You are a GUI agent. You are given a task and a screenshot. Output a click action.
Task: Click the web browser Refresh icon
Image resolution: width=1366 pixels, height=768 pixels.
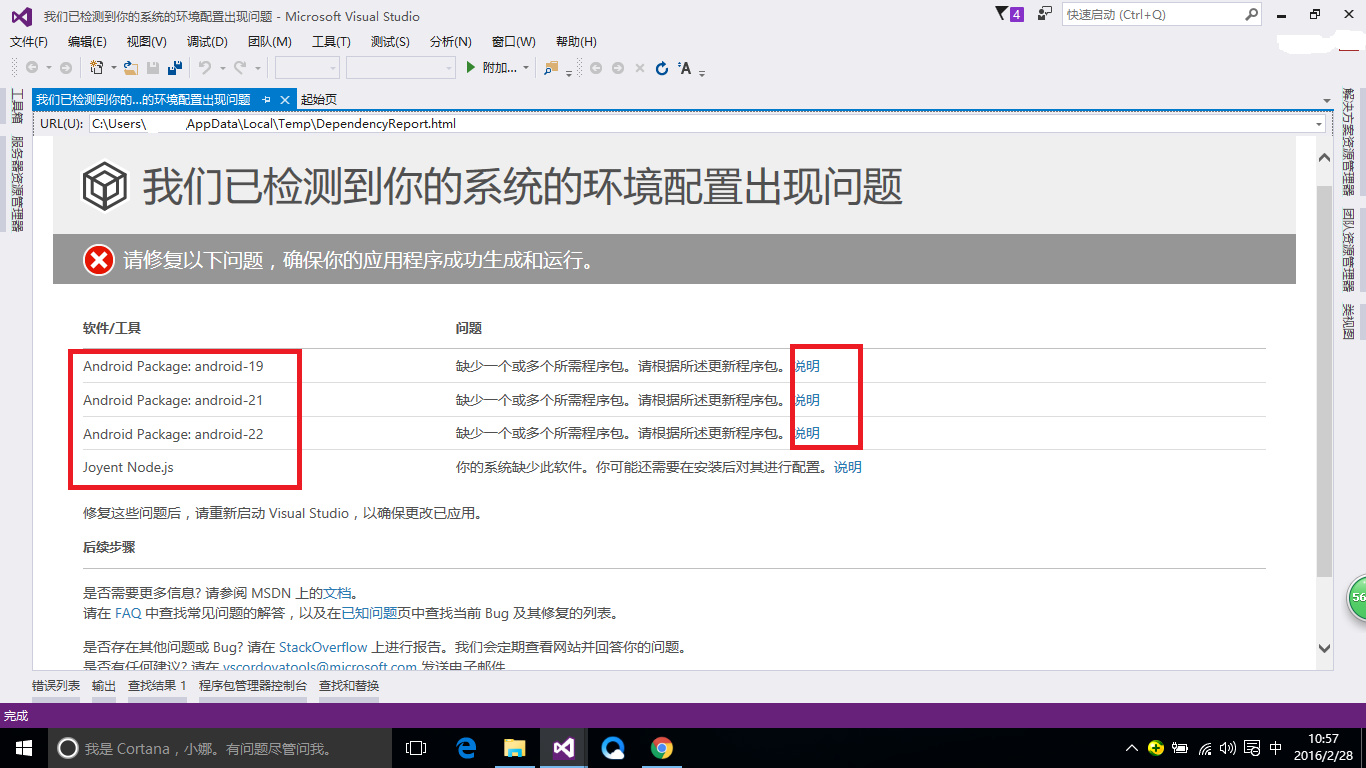tap(661, 68)
